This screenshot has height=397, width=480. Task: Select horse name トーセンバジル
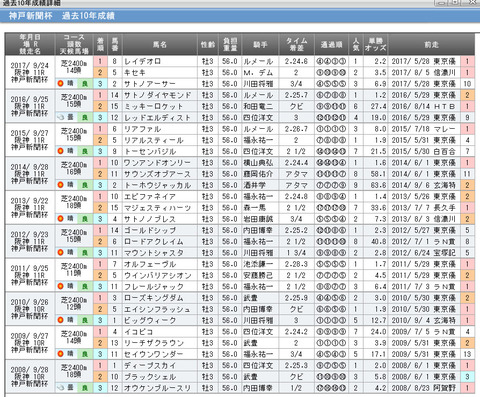coord(150,152)
